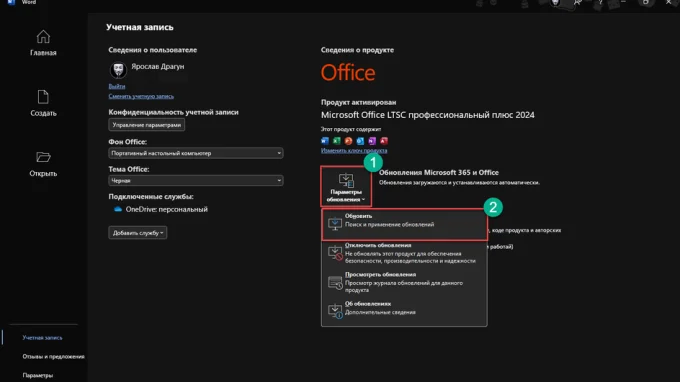The image size is (680, 382).
Task: Open help with the question mark icon
Action: pos(601,2)
